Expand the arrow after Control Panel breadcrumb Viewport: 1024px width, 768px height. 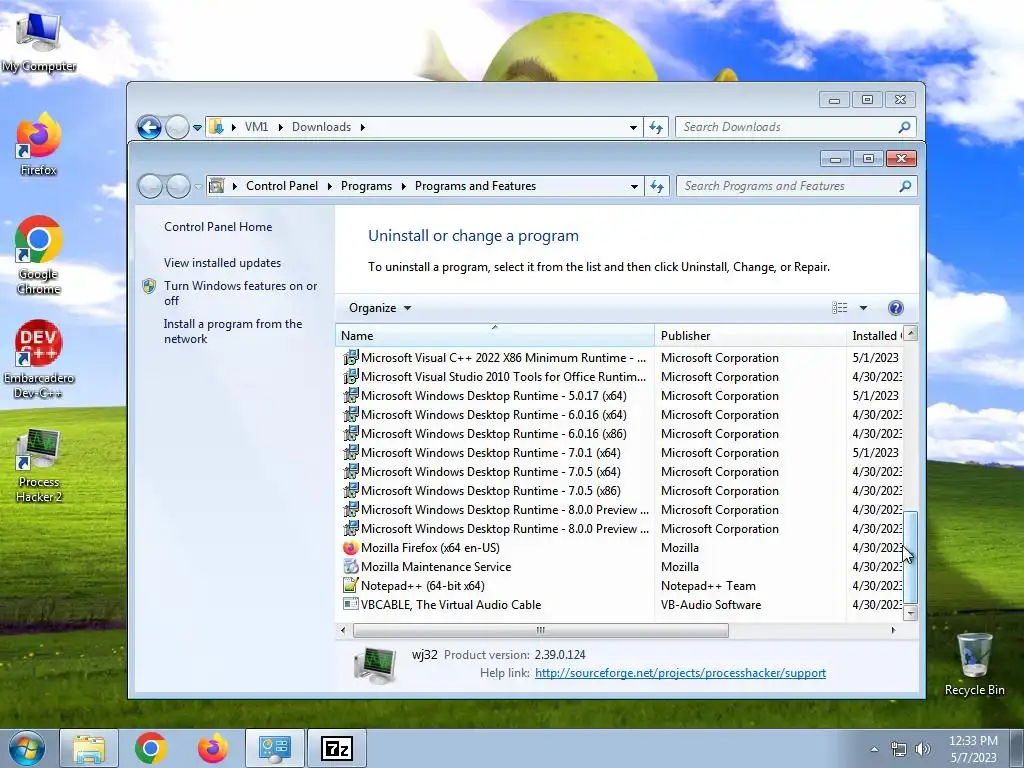[x=329, y=186]
